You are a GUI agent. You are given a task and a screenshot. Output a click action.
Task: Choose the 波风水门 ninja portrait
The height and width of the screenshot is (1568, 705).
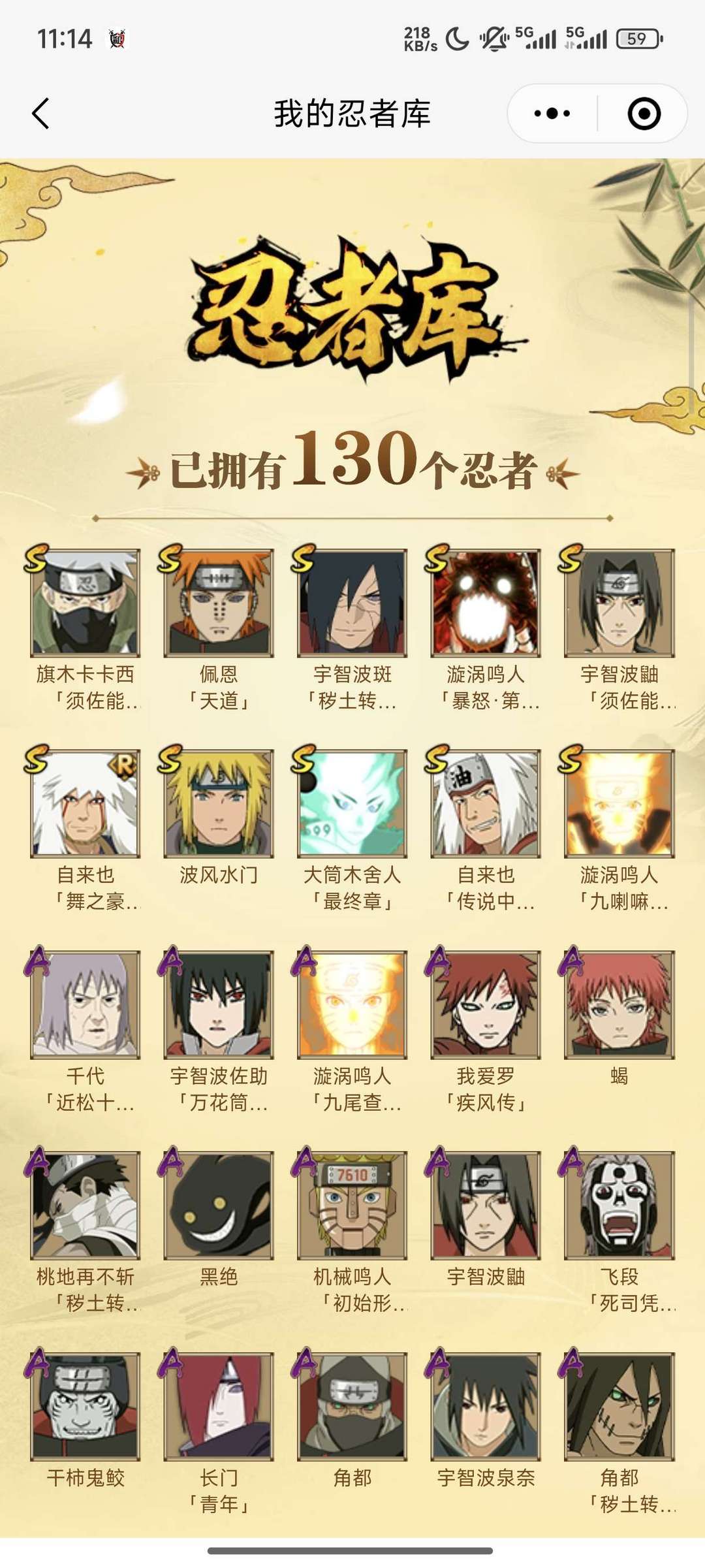(219, 803)
